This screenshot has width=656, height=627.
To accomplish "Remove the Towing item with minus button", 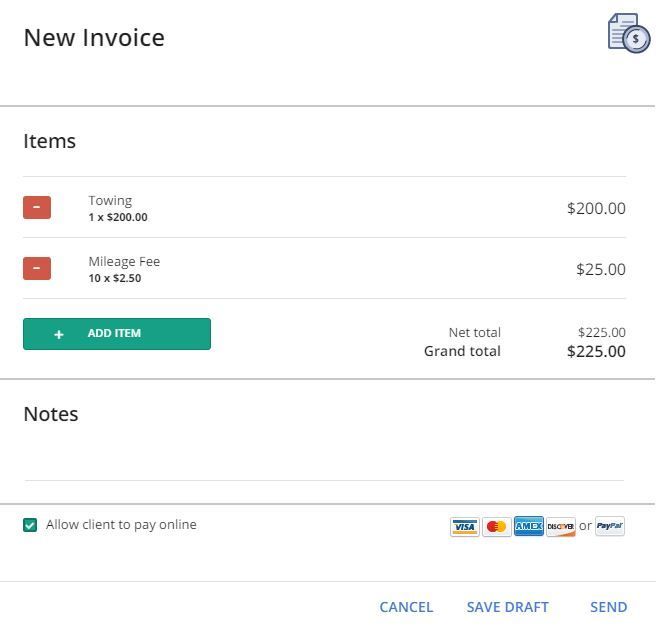I will (37, 207).
